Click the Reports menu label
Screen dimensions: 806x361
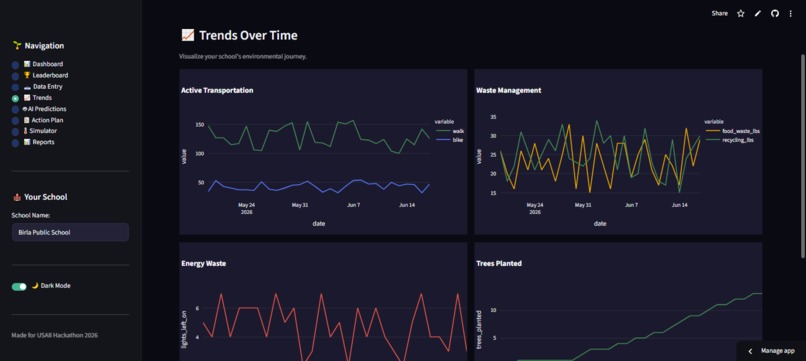pyautogui.click(x=43, y=142)
